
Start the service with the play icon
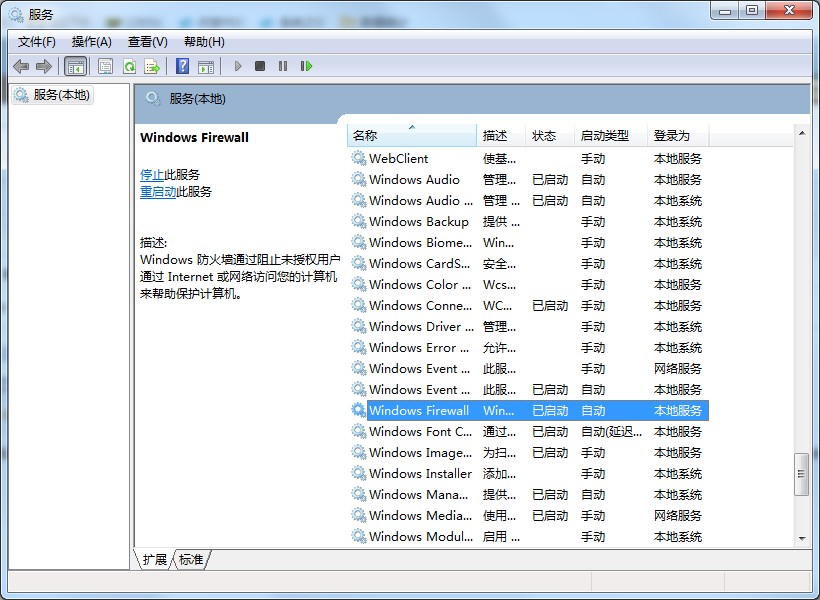(x=237, y=65)
